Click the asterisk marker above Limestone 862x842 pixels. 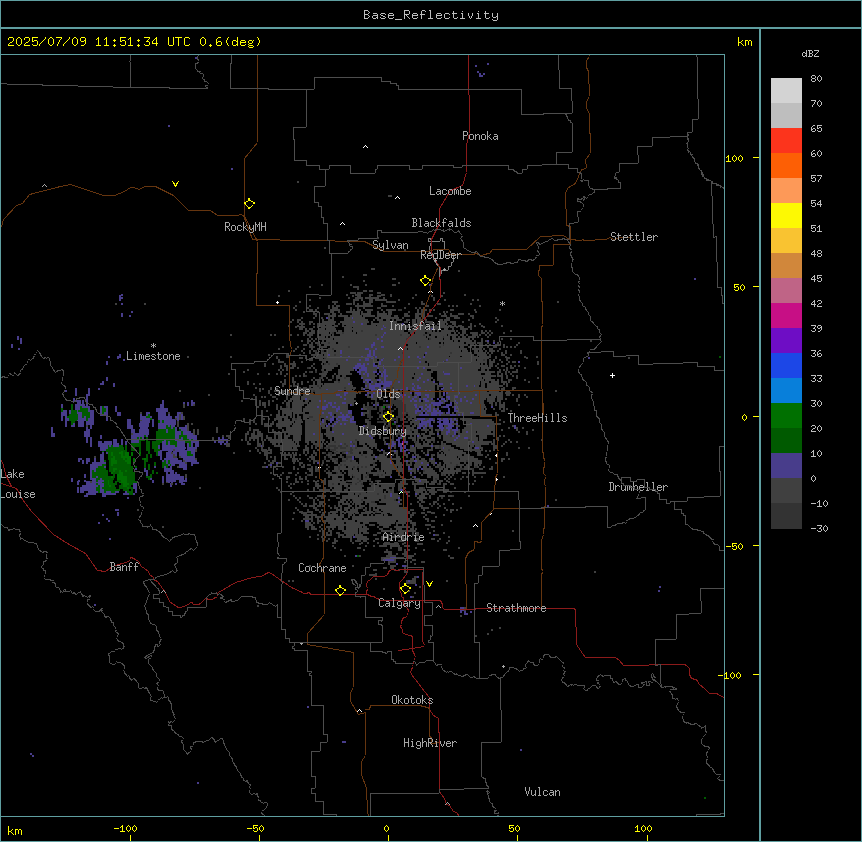pos(153,346)
